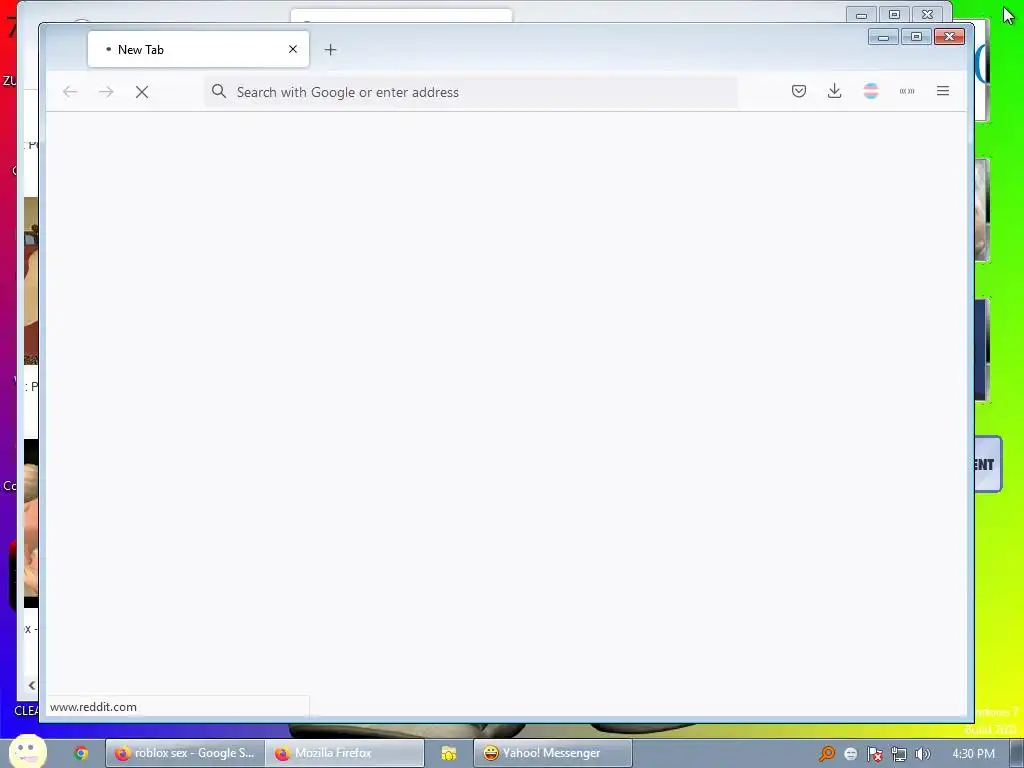Image resolution: width=1024 pixels, height=768 pixels.
Task: Launch Google Chrome from the taskbar
Action: pos(81,753)
